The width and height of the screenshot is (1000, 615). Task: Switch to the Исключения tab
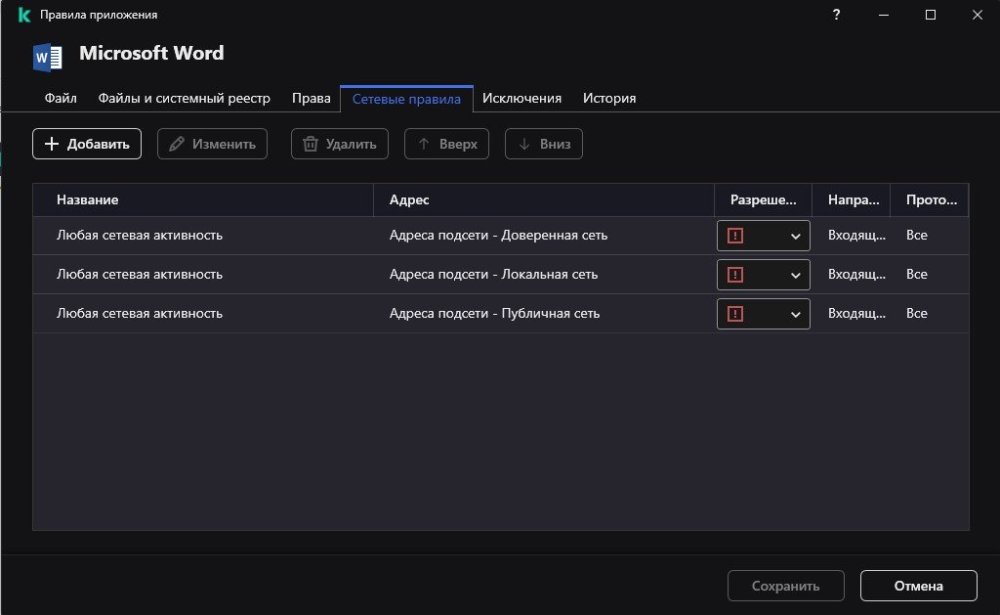523,98
